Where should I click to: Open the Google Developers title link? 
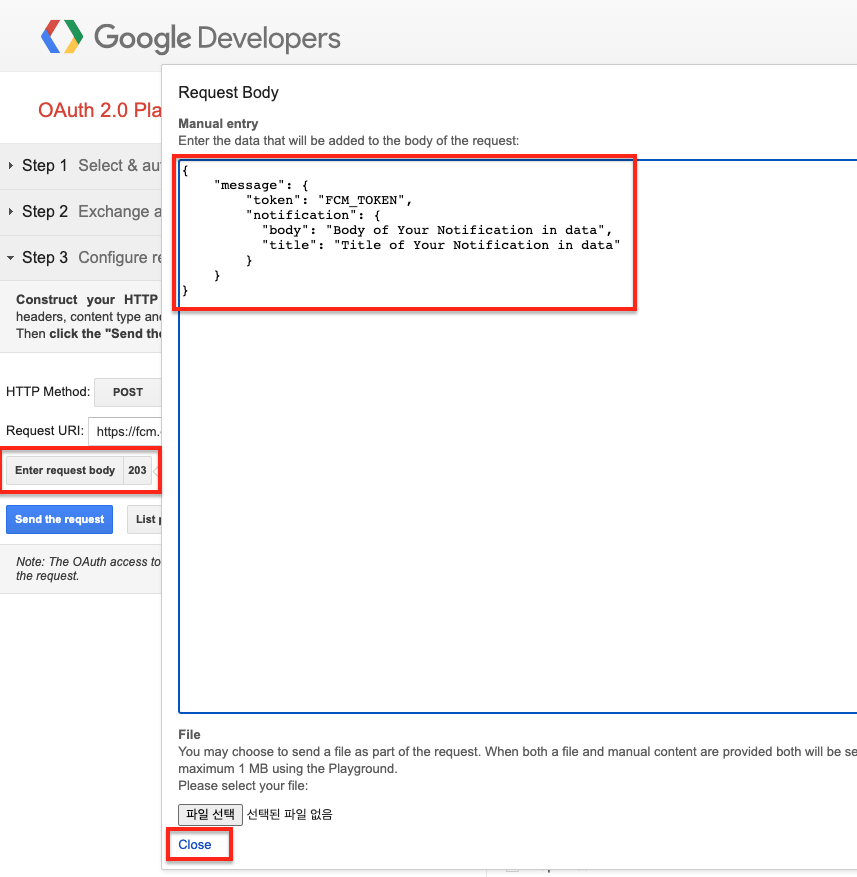pos(217,38)
